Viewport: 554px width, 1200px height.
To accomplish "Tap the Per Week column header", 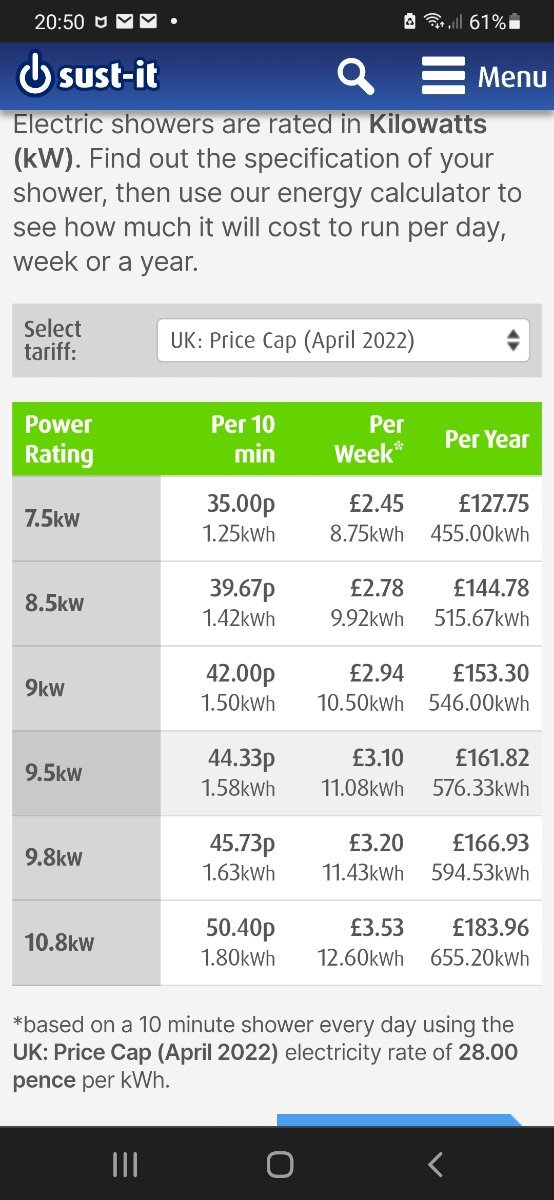I will [x=369, y=439].
